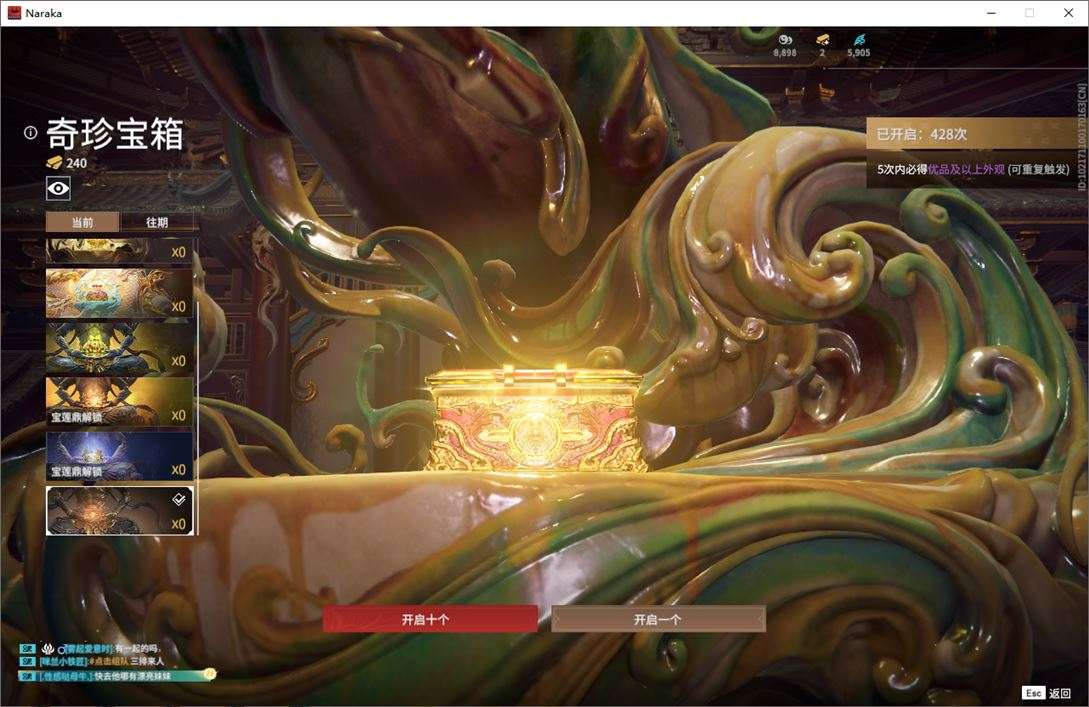Click the first chat message channel badge
The width and height of the screenshot is (1089, 707).
coord(27,649)
